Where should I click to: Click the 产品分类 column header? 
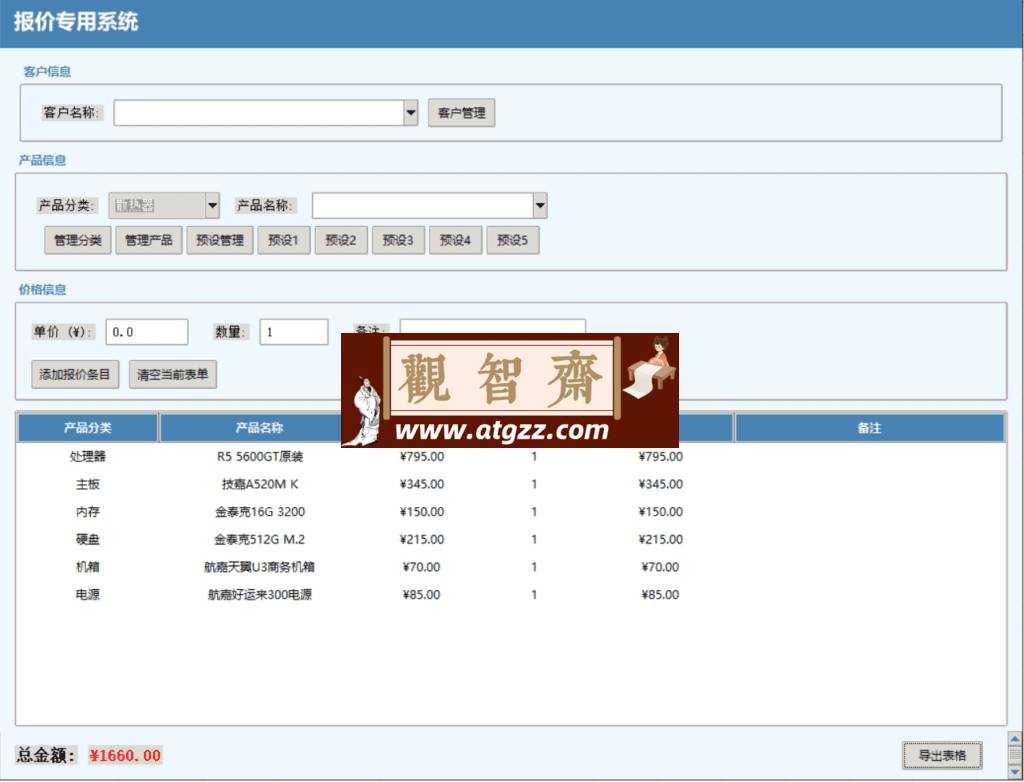tap(88, 428)
